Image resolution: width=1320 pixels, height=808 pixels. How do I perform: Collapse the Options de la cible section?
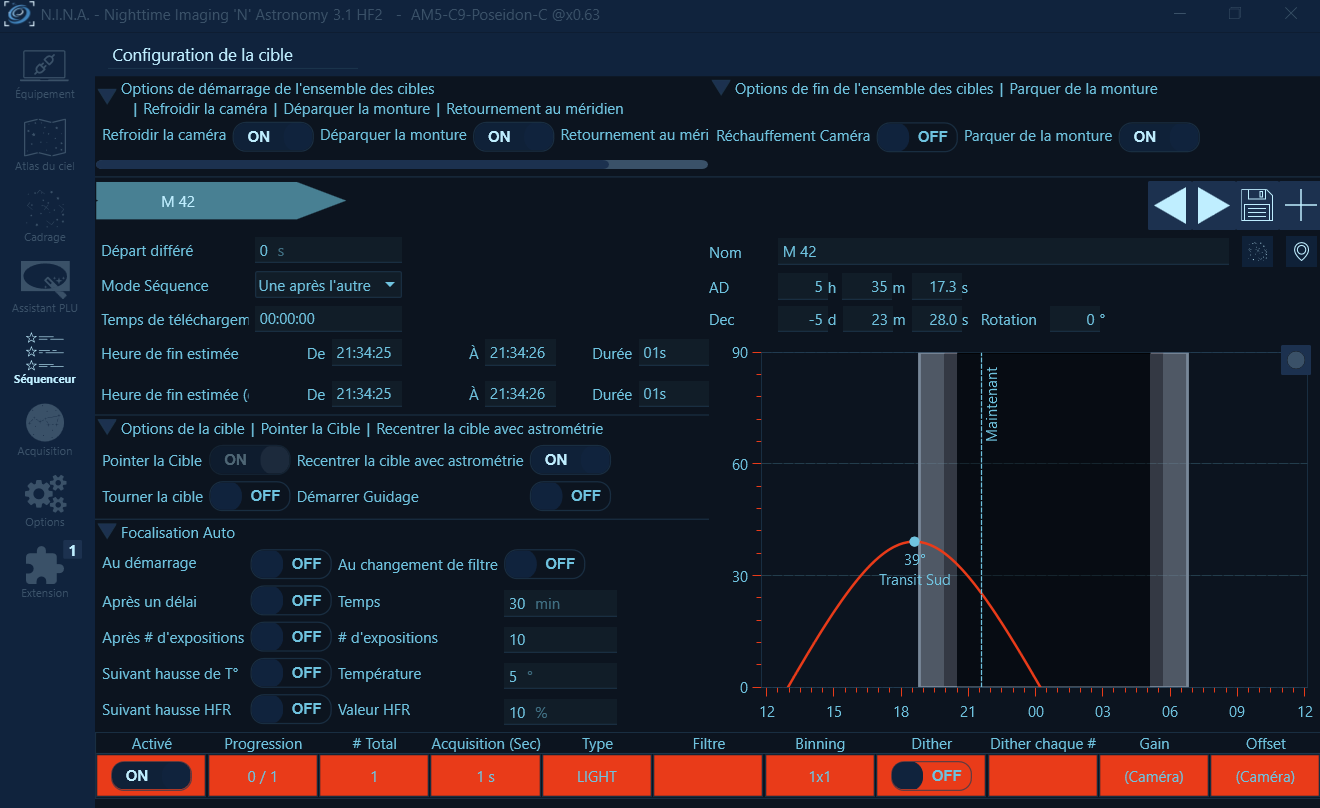pos(107,428)
